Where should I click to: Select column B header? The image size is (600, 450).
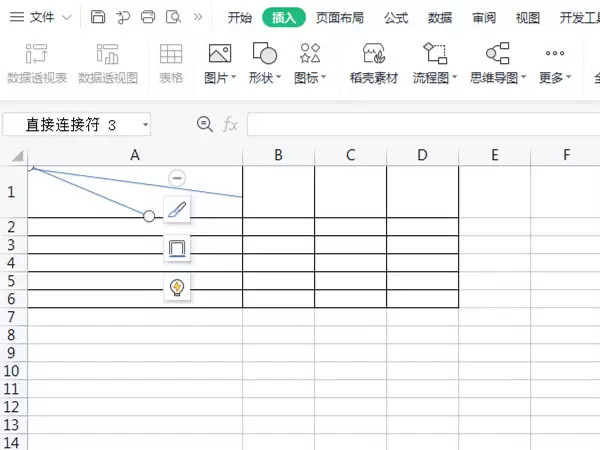tap(279, 155)
